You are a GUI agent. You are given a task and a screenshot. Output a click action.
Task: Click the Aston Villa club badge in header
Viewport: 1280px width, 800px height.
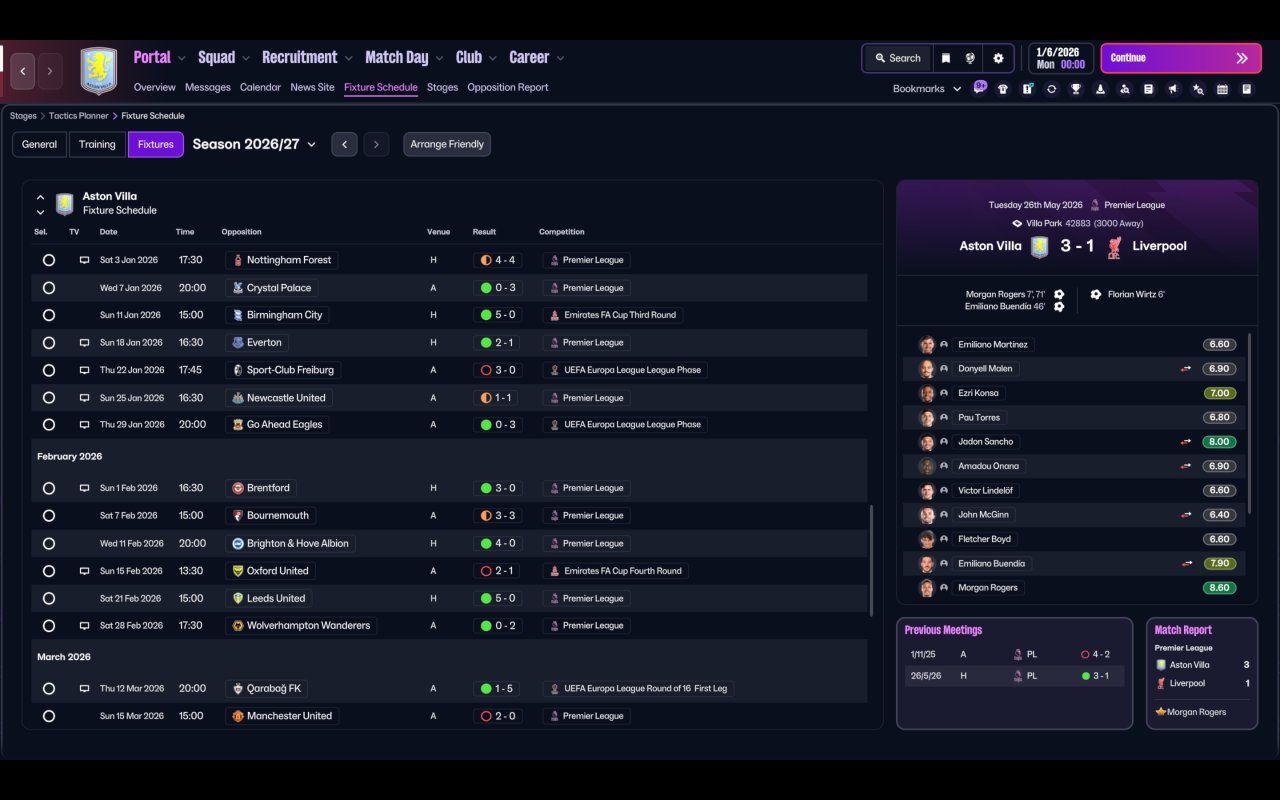99,71
